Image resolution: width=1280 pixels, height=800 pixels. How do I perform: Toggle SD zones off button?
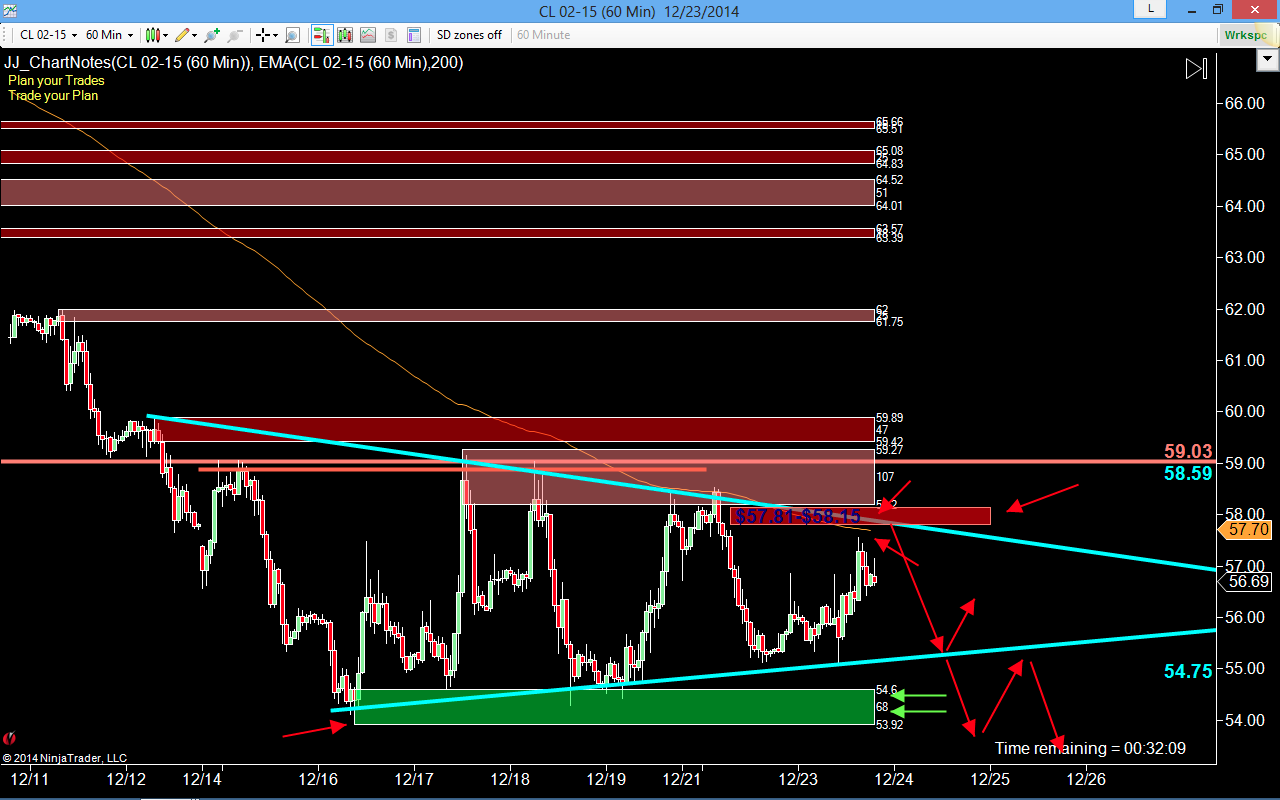pos(469,35)
